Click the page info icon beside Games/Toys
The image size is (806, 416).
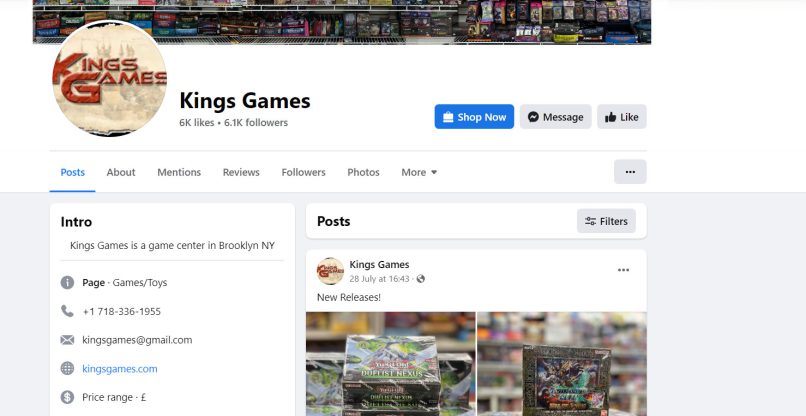pyautogui.click(x=67, y=282)
